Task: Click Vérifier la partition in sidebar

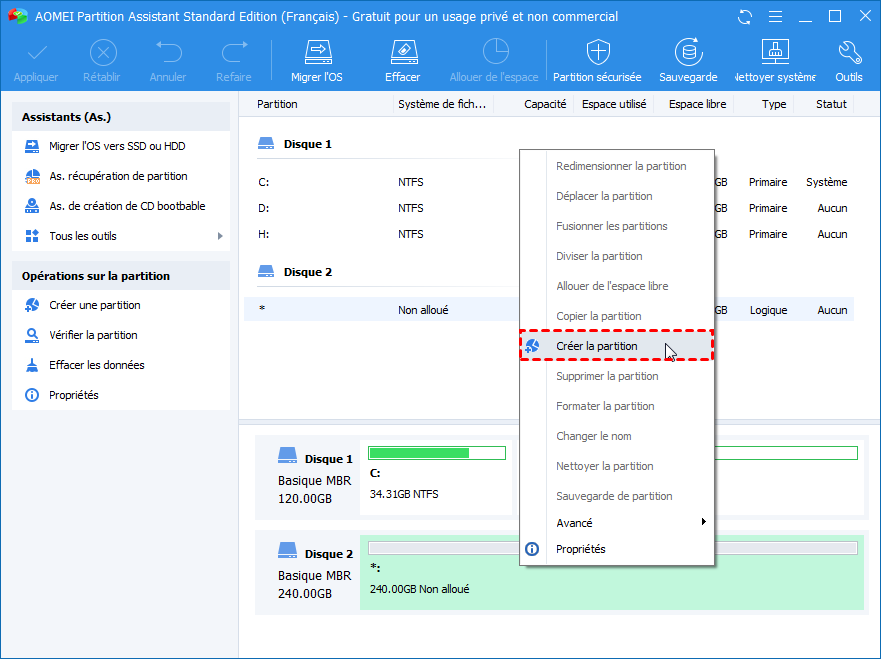Action: pos(93,335)
